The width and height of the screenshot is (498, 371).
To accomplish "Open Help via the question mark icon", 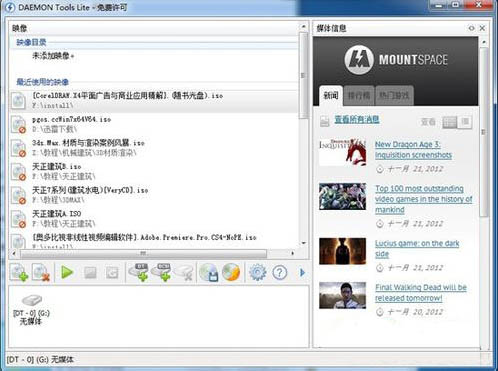I will (x=279, y=273).
